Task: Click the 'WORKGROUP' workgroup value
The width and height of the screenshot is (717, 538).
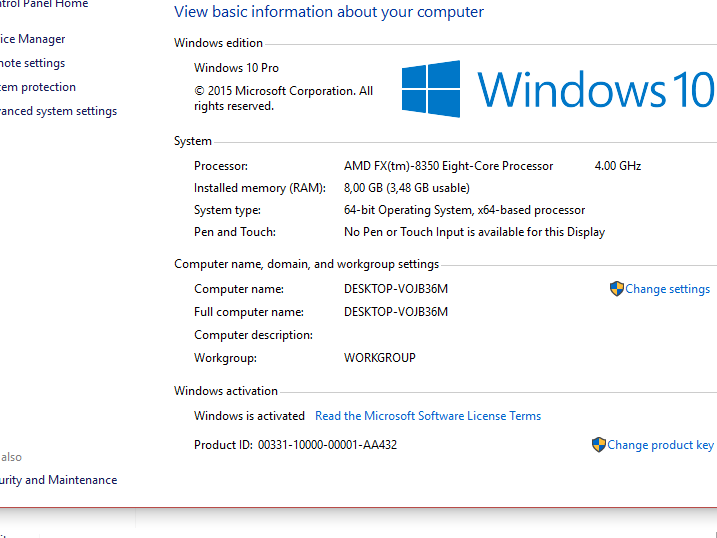Action: click(380, 358)
